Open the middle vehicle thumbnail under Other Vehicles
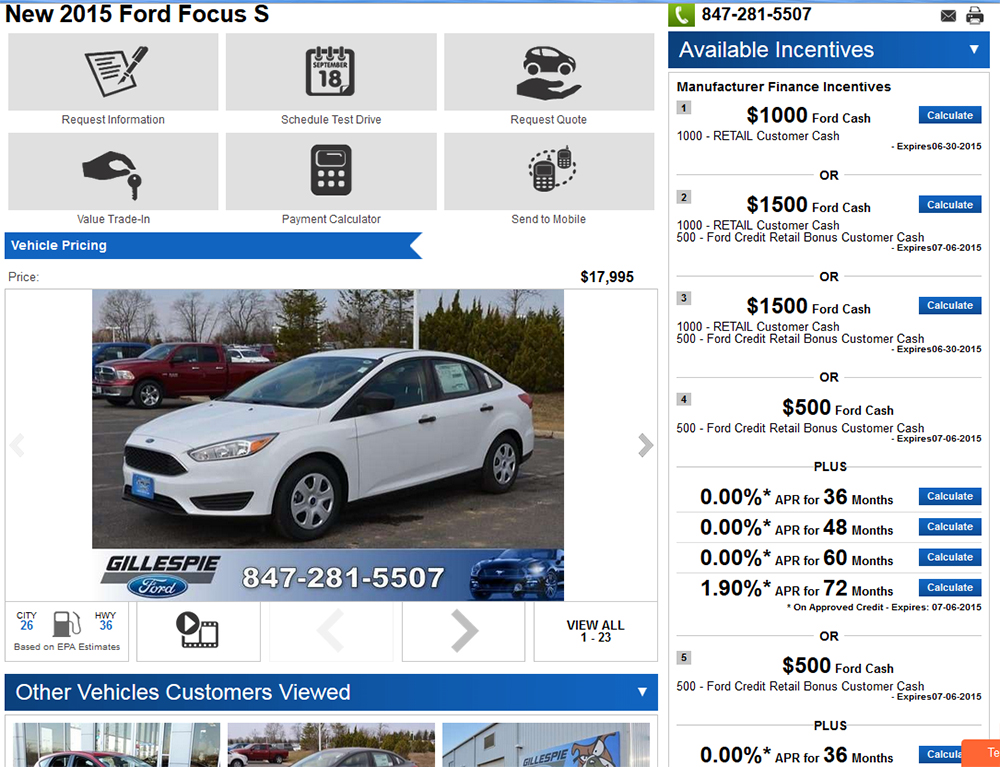Image resolution: width=1000 pixels, height=767 pixels. coord(331,745)
